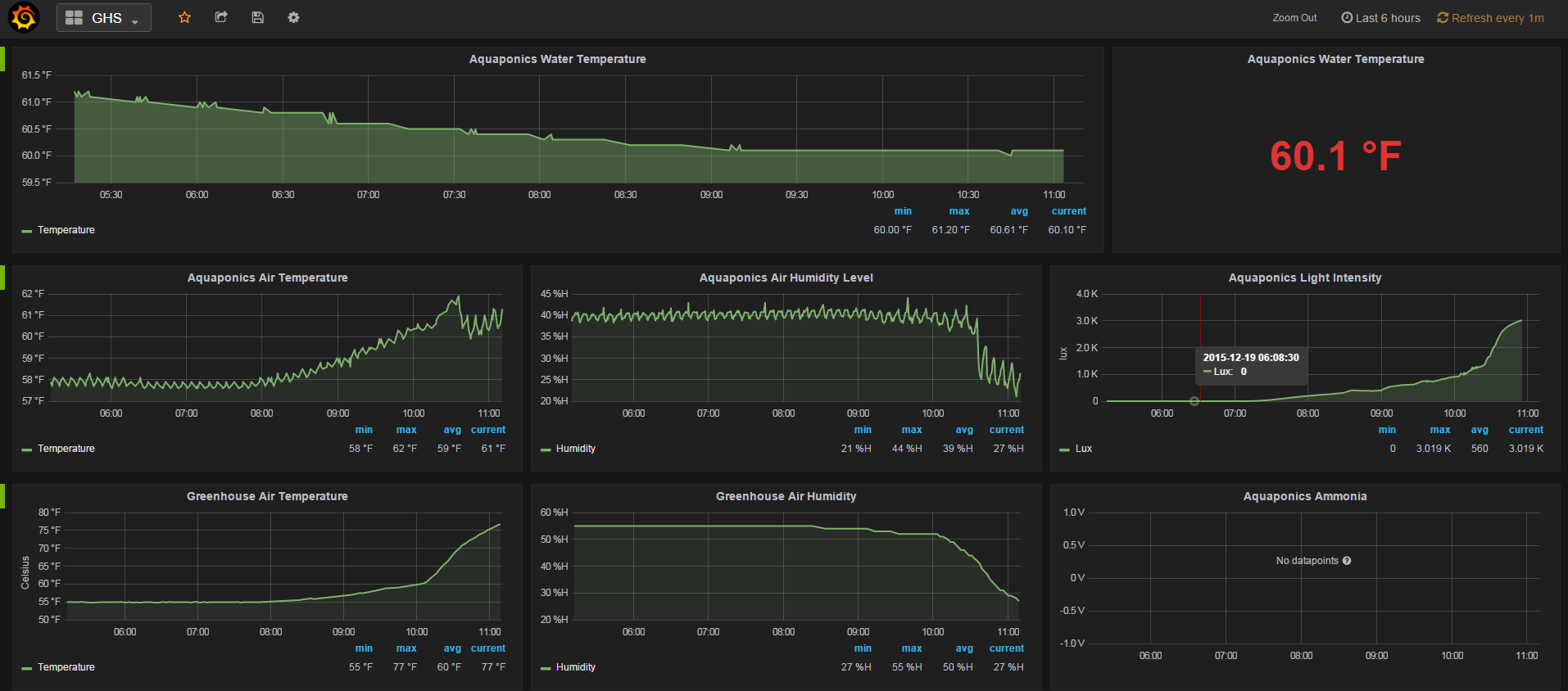This screenshot has width=1568, height=691.
Task: Sort Aquaponics Air Temperature legend by min
Action: click(x=364, y=430)
